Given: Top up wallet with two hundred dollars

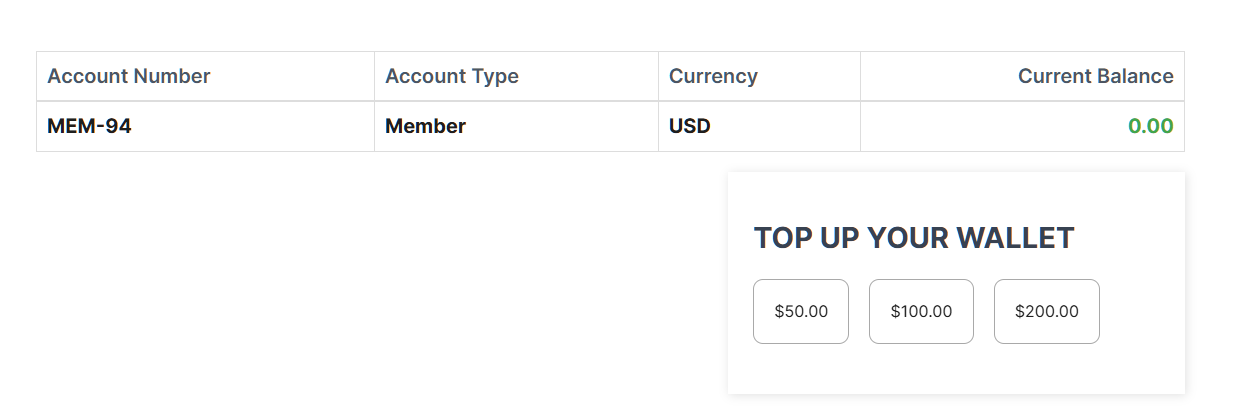Looking at the screenshot, I should (1046, 311).
